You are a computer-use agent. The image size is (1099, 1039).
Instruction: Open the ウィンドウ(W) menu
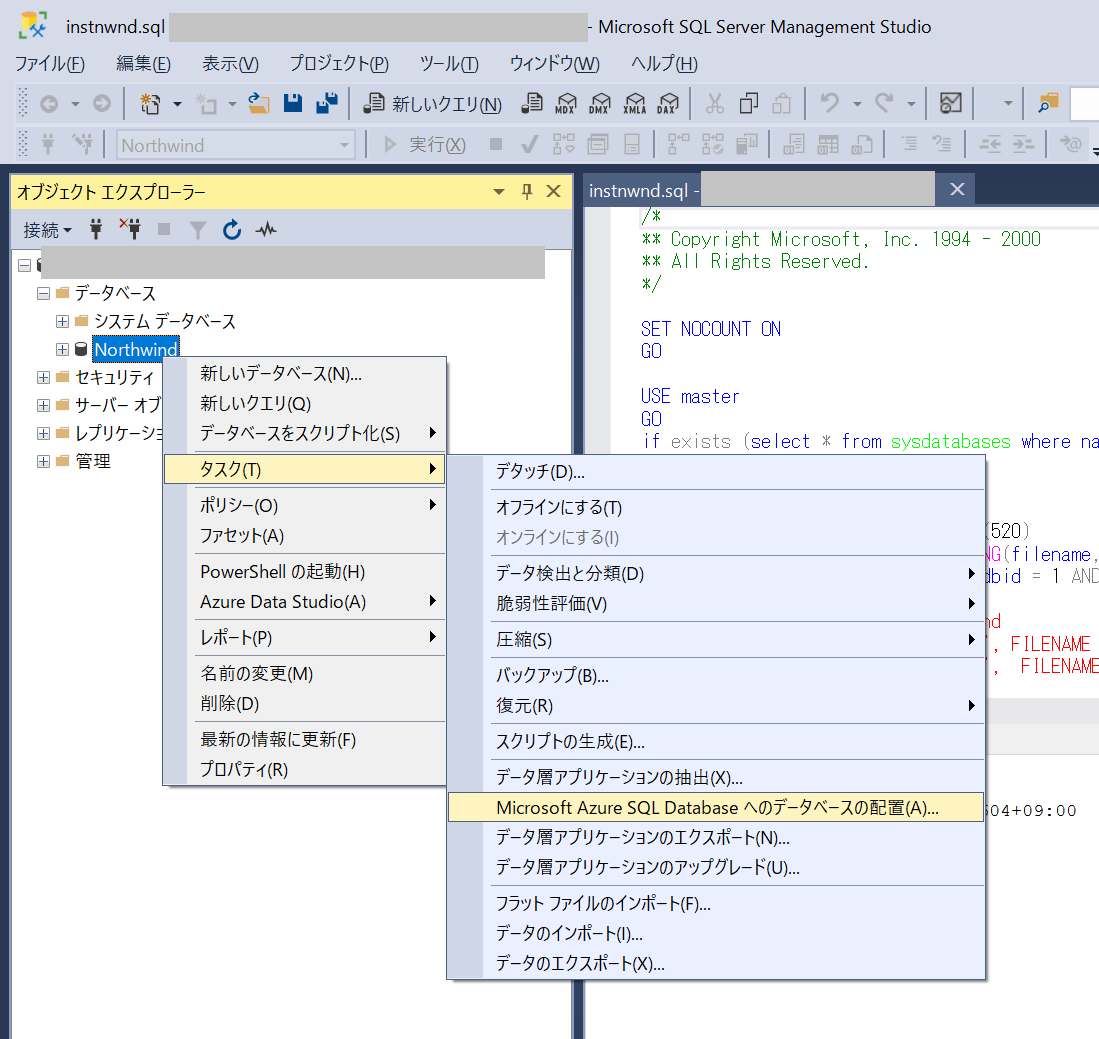(x=554, y=64)
